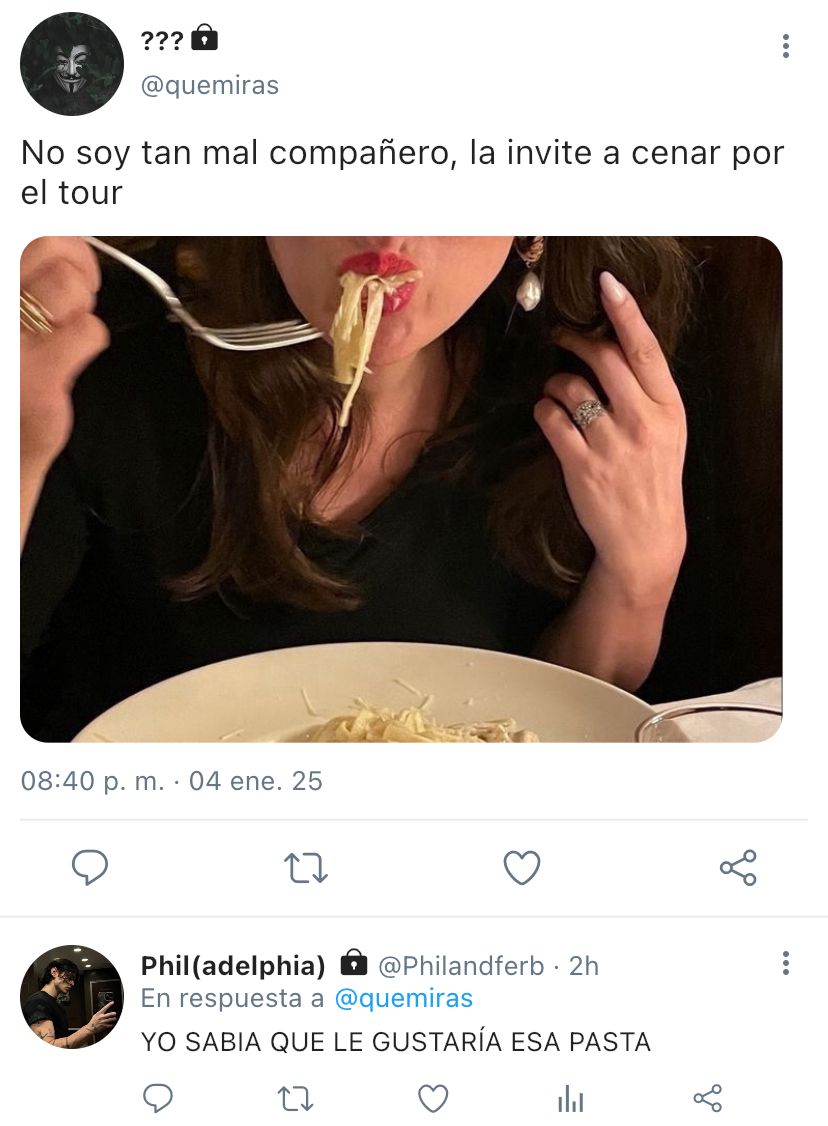Open more options menu for main tweet
This screenshot has width=828, height=1126.
[786, 46]
